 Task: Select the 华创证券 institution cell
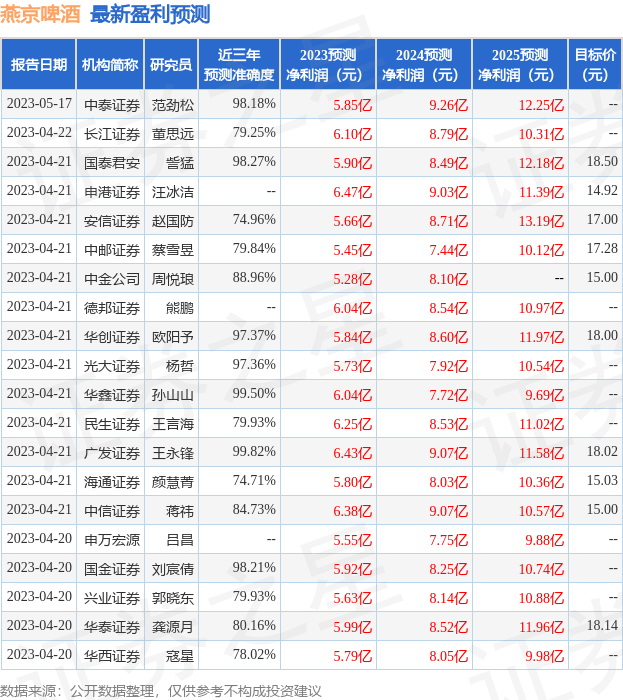[x=112, y=337]
